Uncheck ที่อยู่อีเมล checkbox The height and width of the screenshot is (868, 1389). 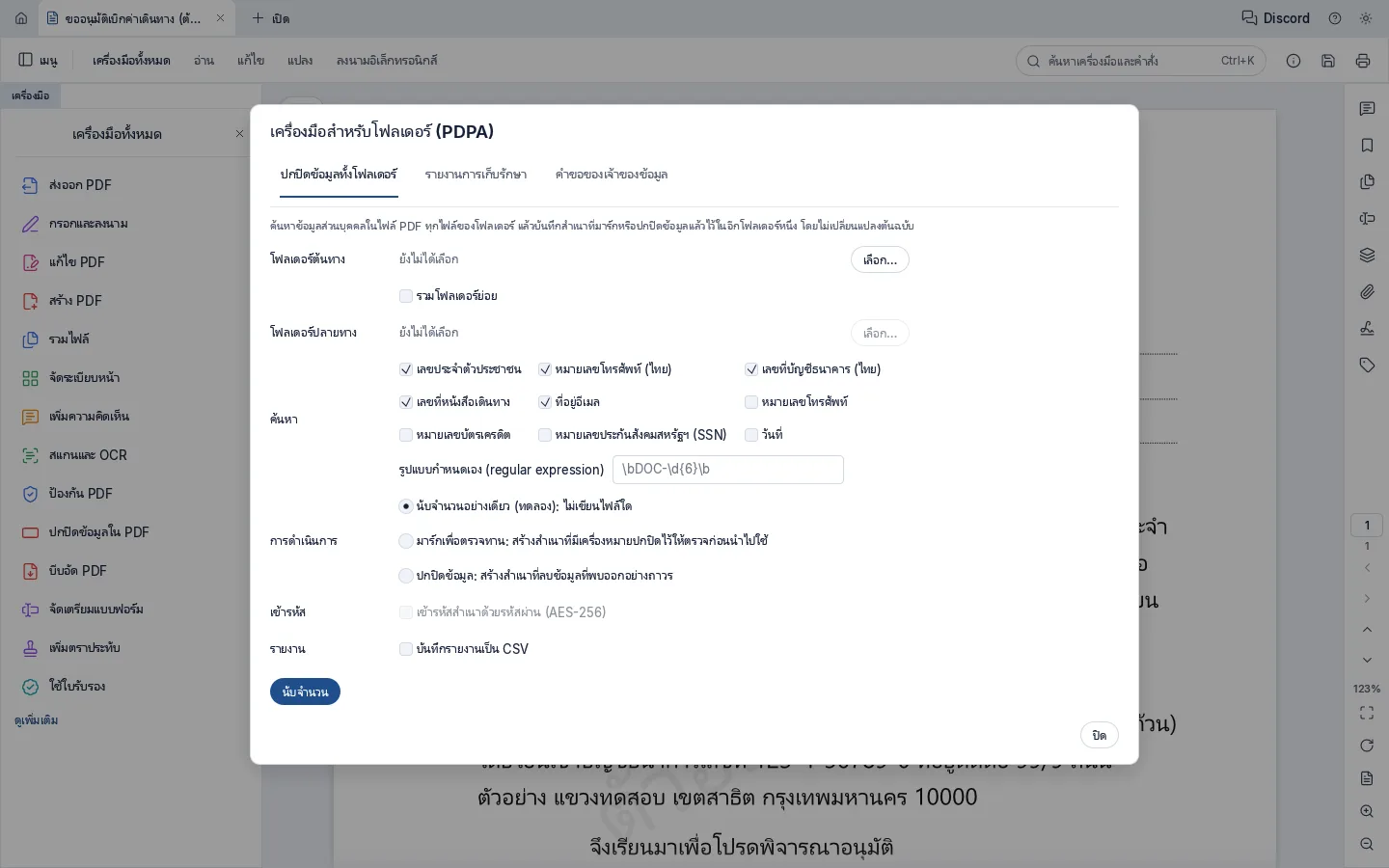point(545,402)
